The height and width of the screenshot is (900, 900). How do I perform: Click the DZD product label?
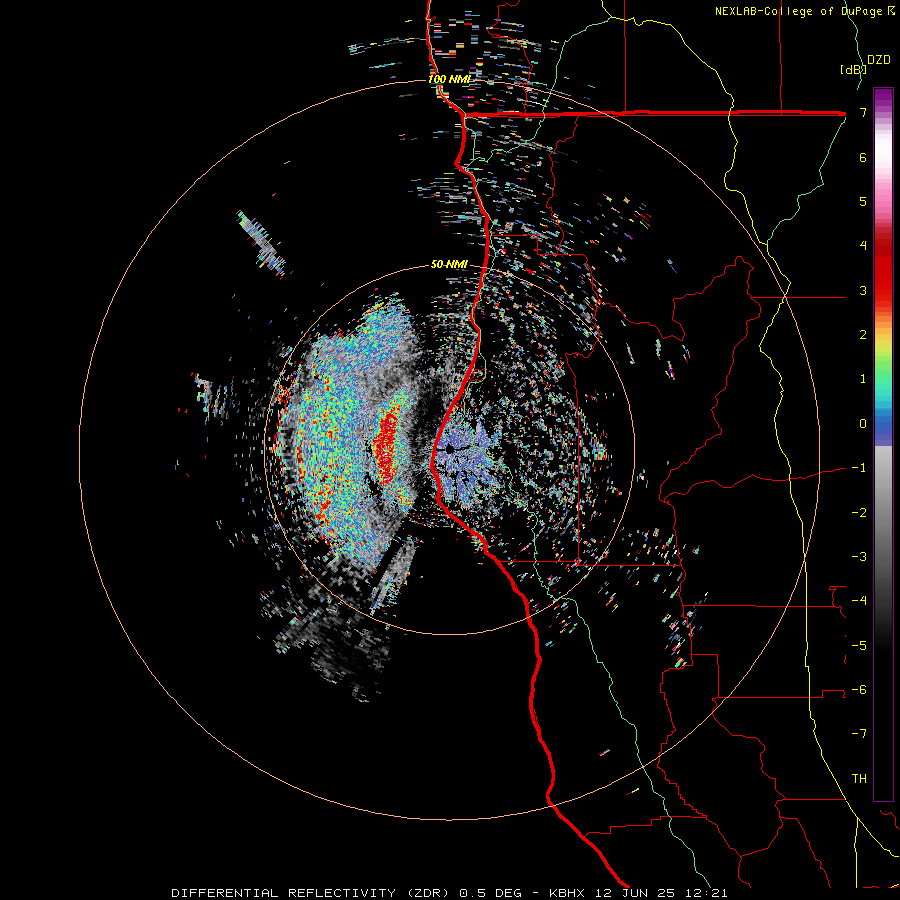click(879, 60)
